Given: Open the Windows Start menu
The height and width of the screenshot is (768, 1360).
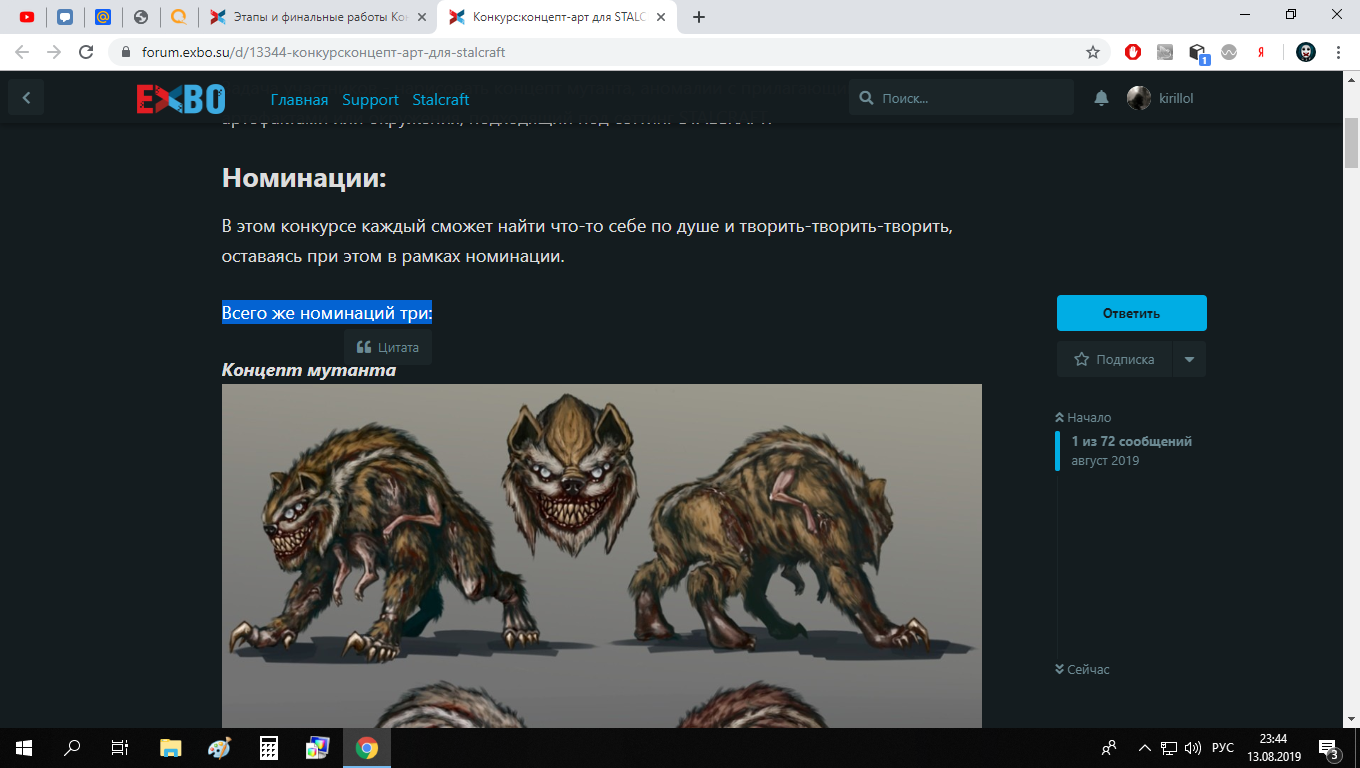Looking at the screenshot, I should coord(24,748).
